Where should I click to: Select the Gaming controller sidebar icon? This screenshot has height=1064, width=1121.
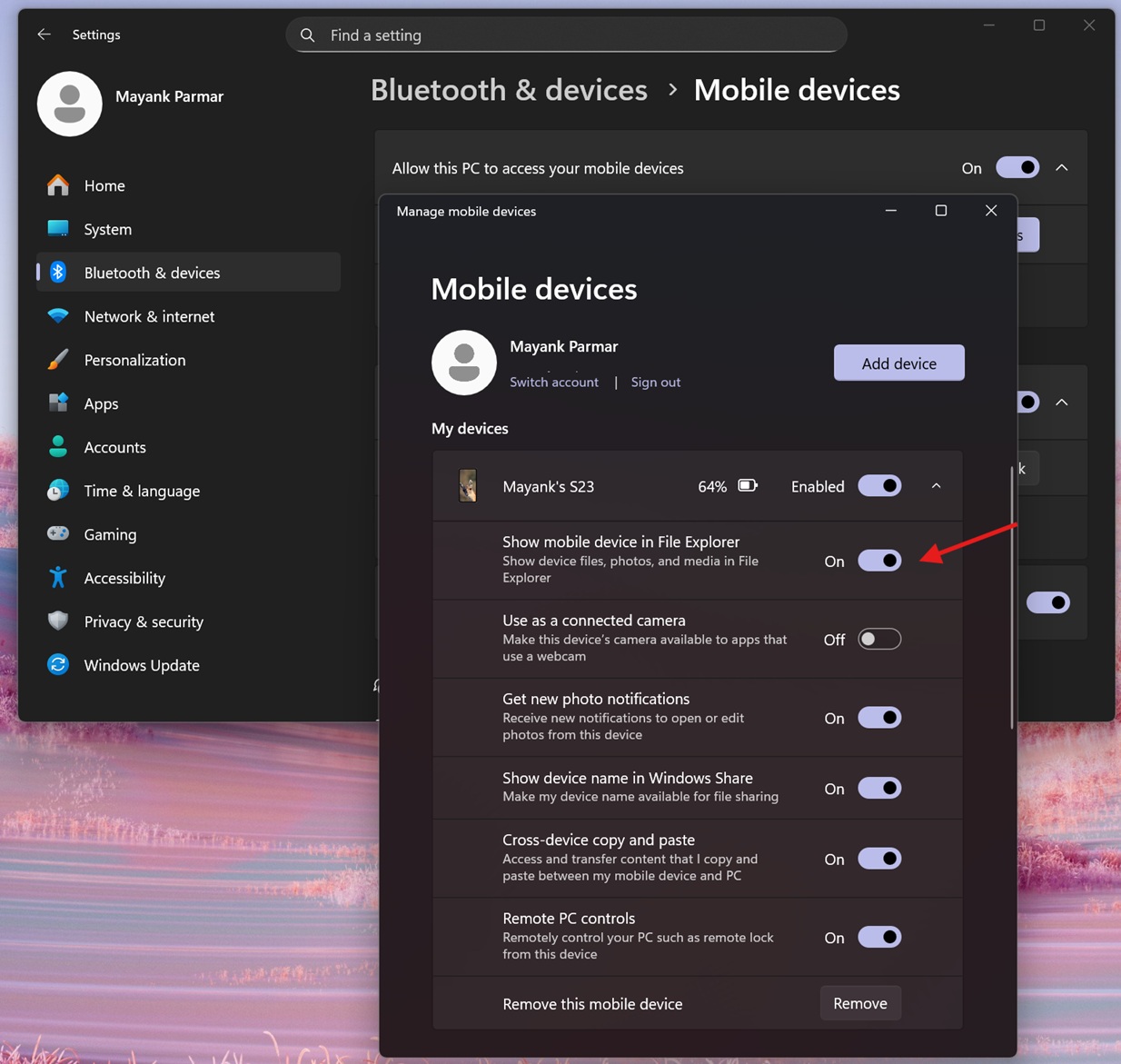(57, 533)
